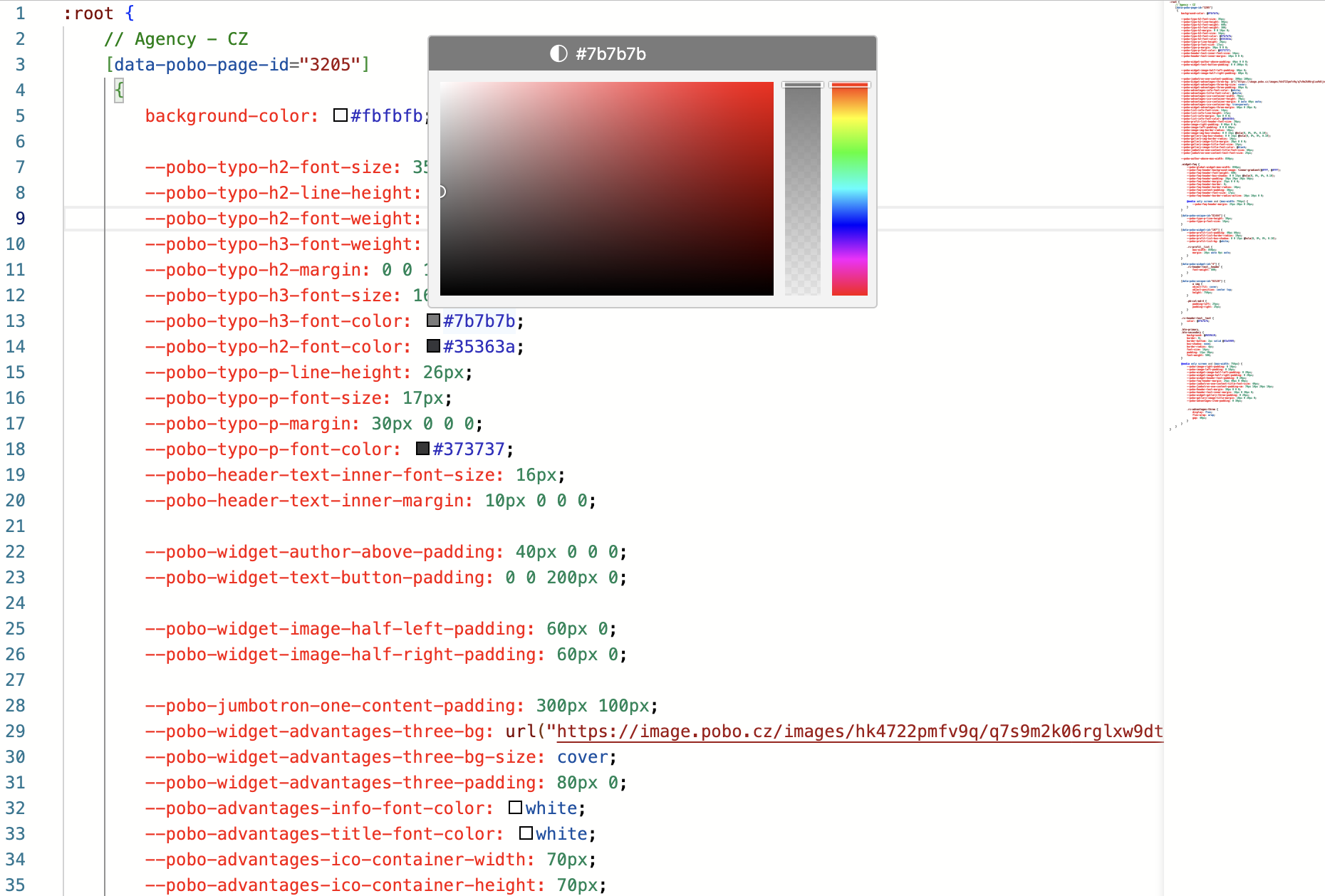1325x896 pixels.
Task: Click the circular saturation handle on gradient edge
Action: 441,192
